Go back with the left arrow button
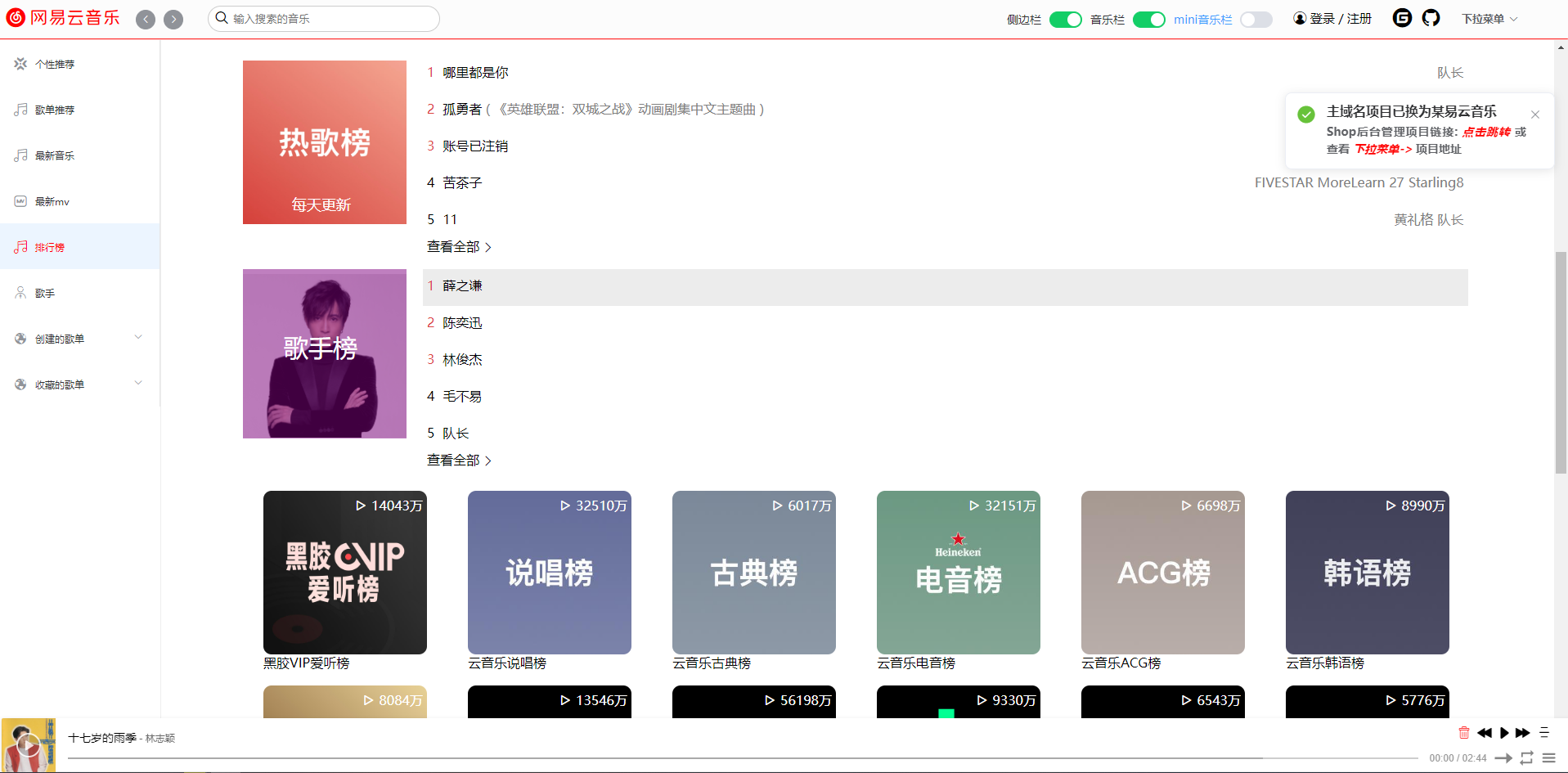 [146, 19]
